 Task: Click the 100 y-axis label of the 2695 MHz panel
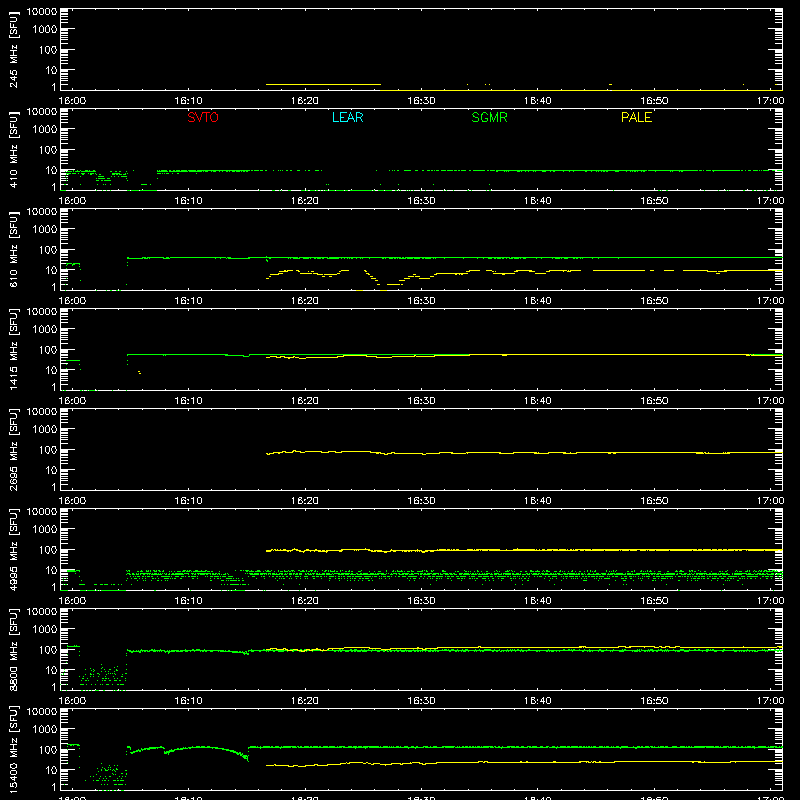coord(48,450)
